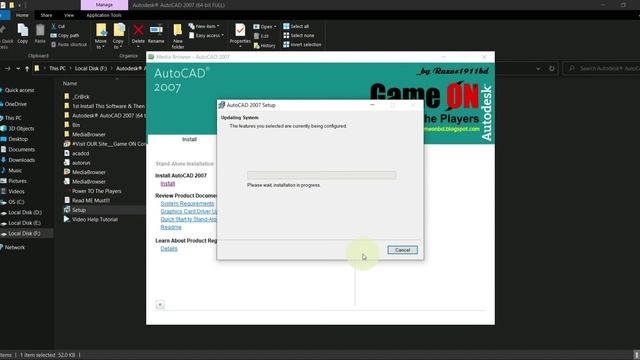Click the refresh icon beside address bar

tap(552, 69)
